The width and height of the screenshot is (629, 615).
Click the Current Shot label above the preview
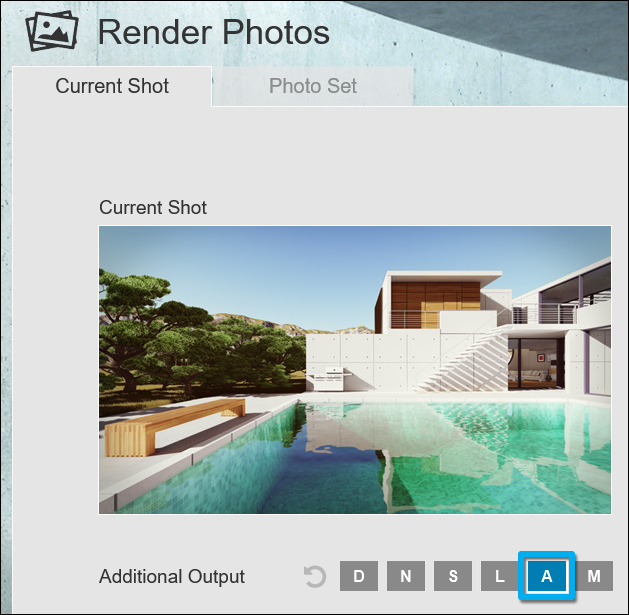click(153, 208)
